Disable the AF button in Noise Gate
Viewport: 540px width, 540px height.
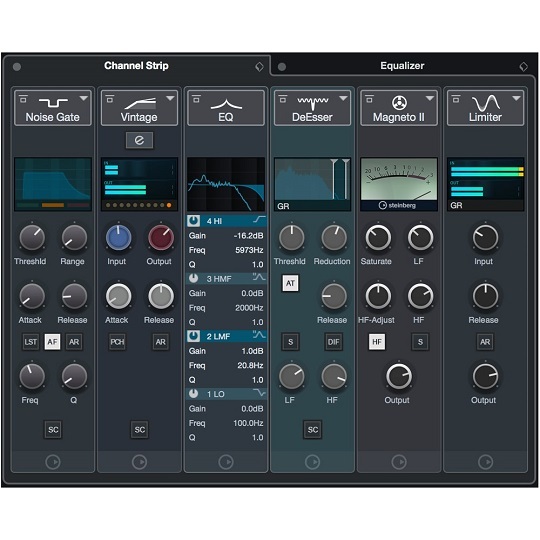point(52,342)
